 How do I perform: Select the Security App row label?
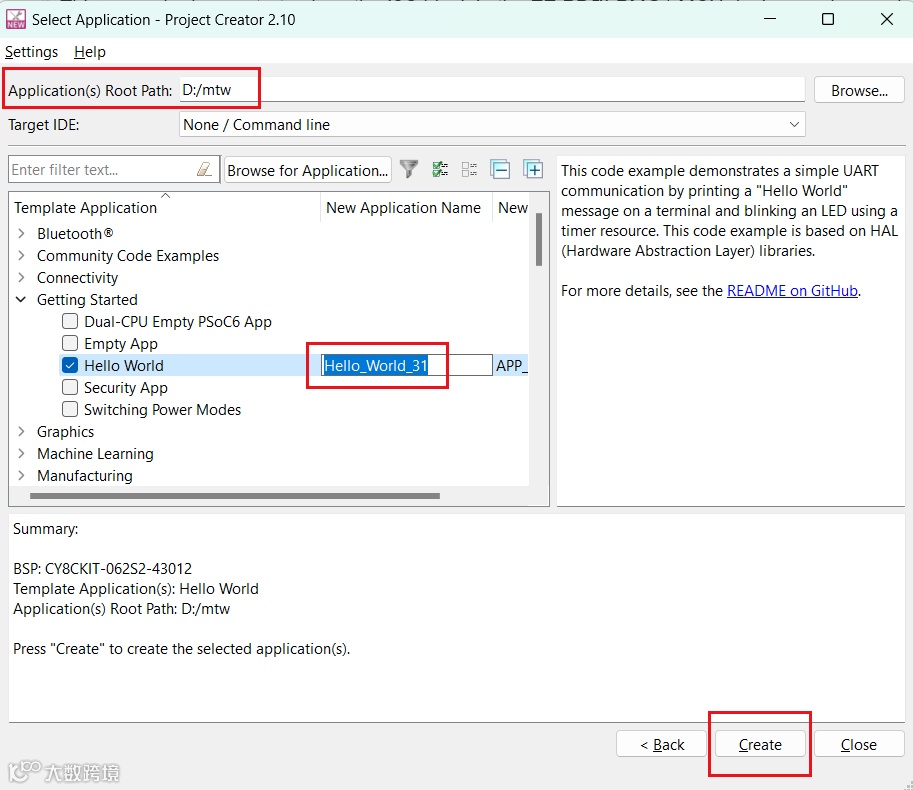tap(126, 388)
